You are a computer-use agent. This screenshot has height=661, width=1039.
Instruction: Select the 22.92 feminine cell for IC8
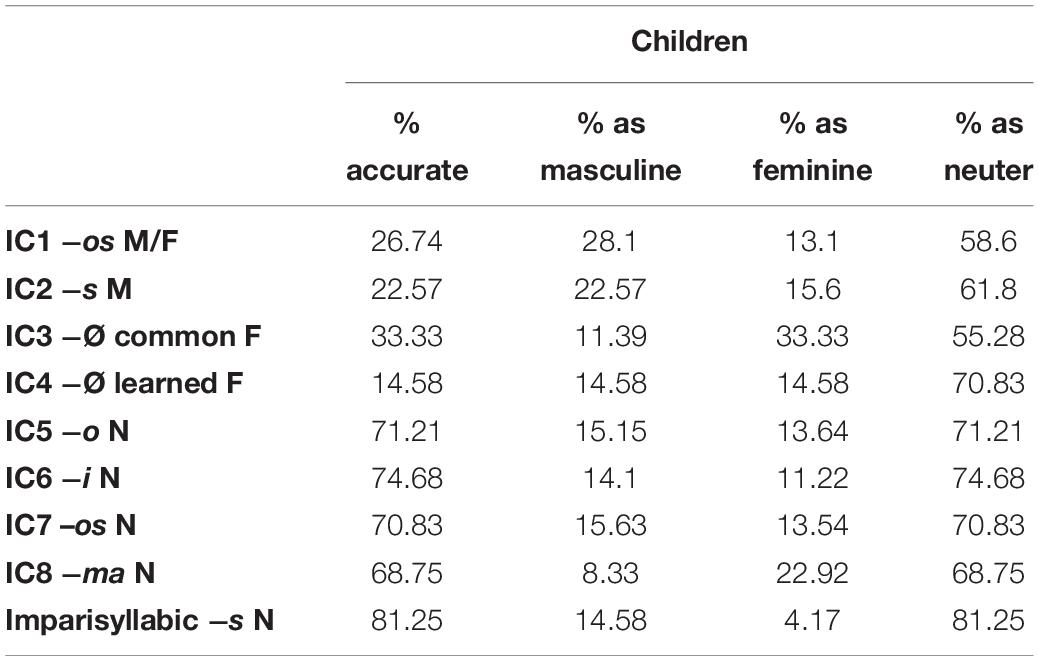click(812, 574)
